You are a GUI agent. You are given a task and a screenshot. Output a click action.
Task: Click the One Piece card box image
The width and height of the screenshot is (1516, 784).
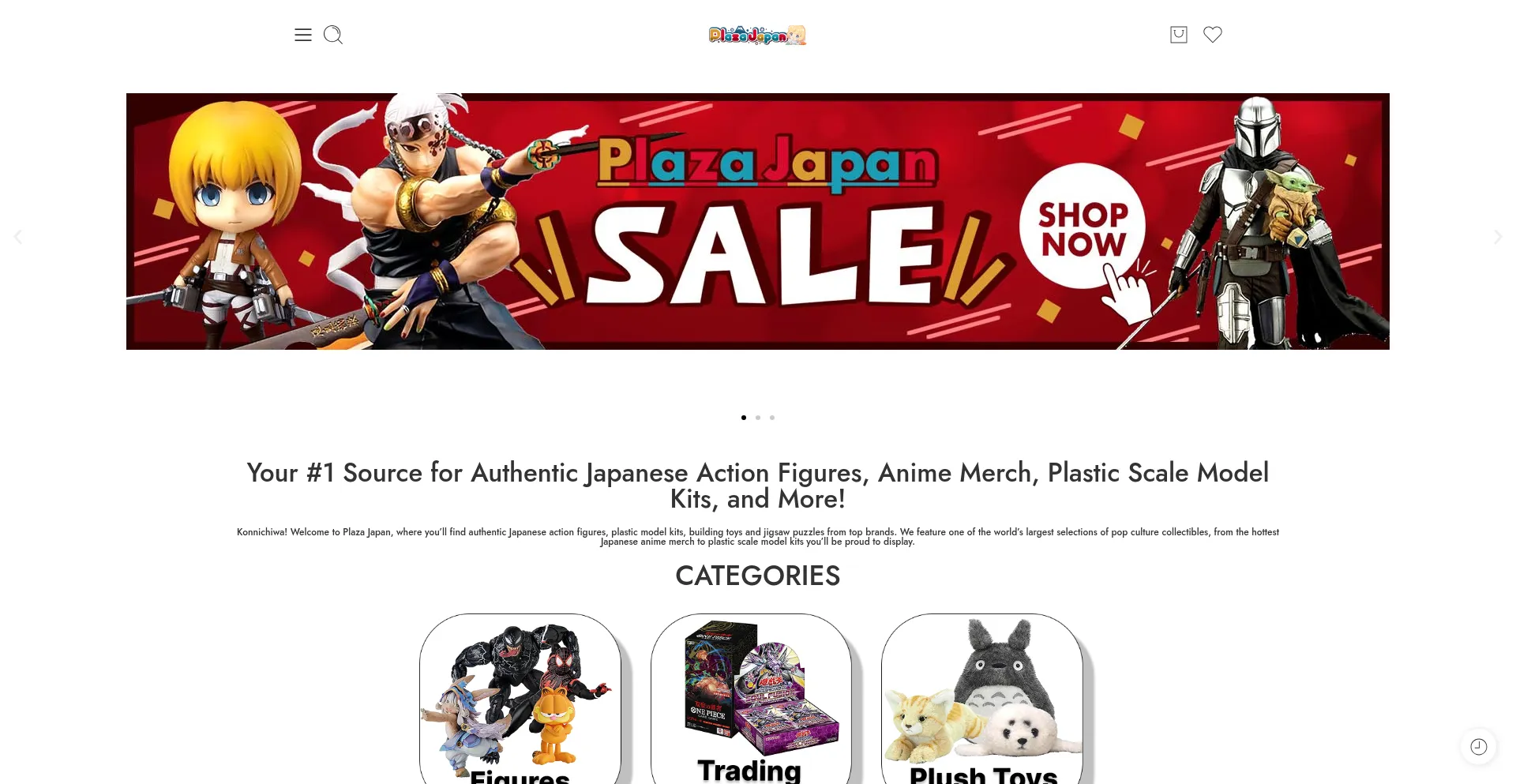[x=720, y=679]
